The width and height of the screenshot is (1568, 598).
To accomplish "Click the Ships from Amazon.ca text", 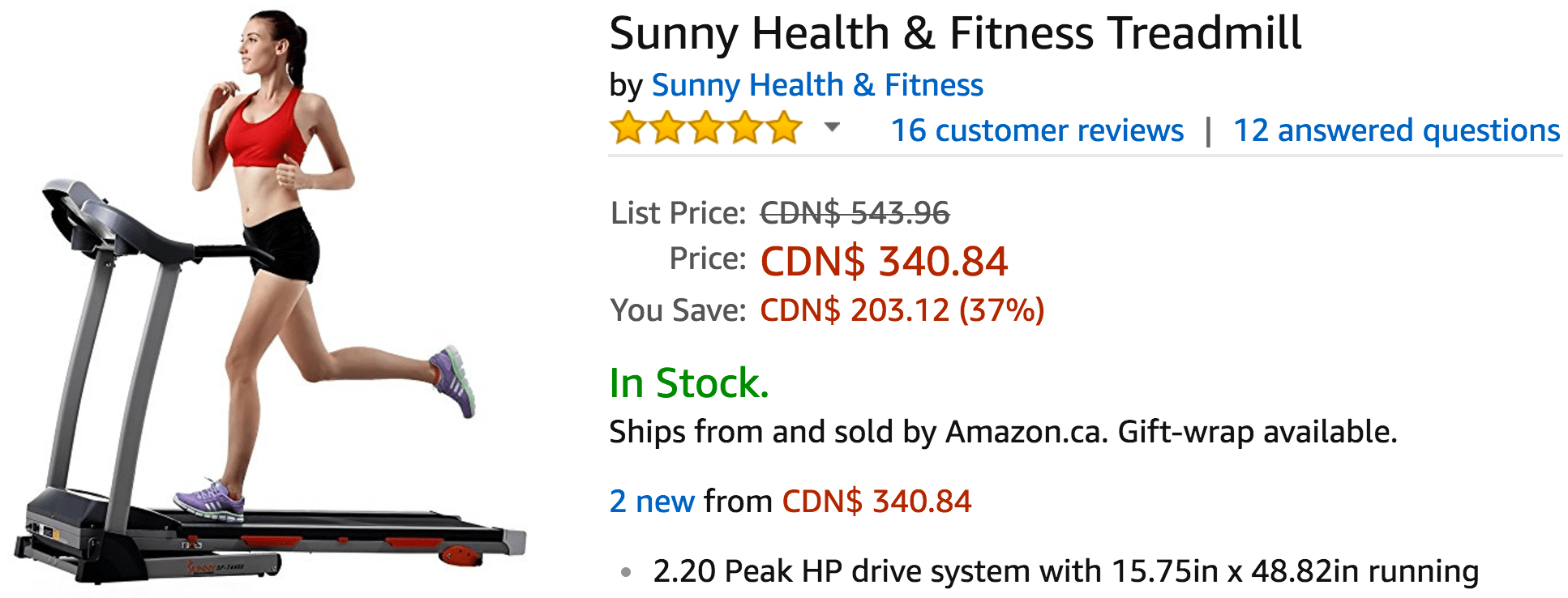I will [859, 432].
